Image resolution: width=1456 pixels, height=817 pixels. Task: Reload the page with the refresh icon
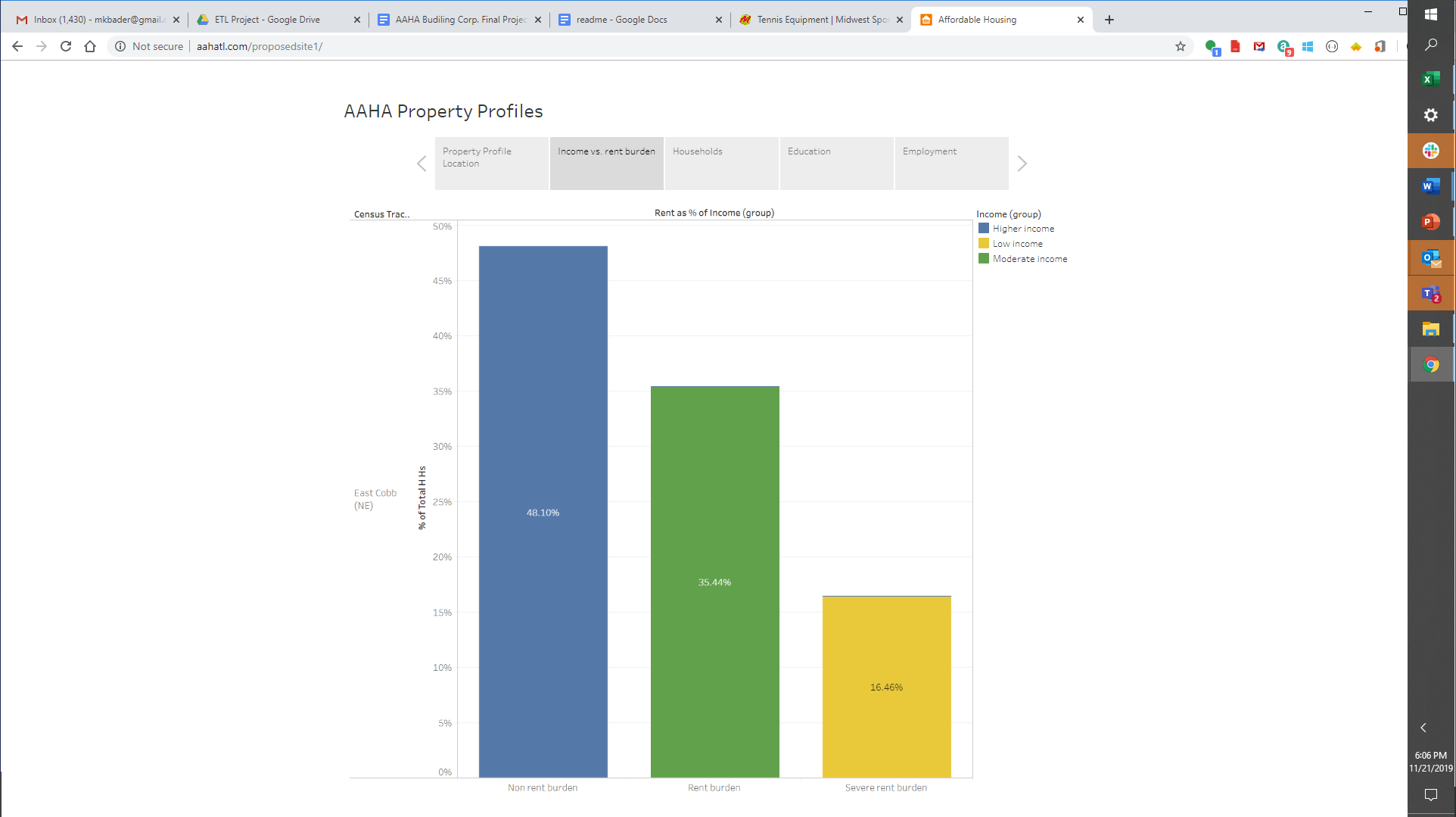tap(66, 46)
